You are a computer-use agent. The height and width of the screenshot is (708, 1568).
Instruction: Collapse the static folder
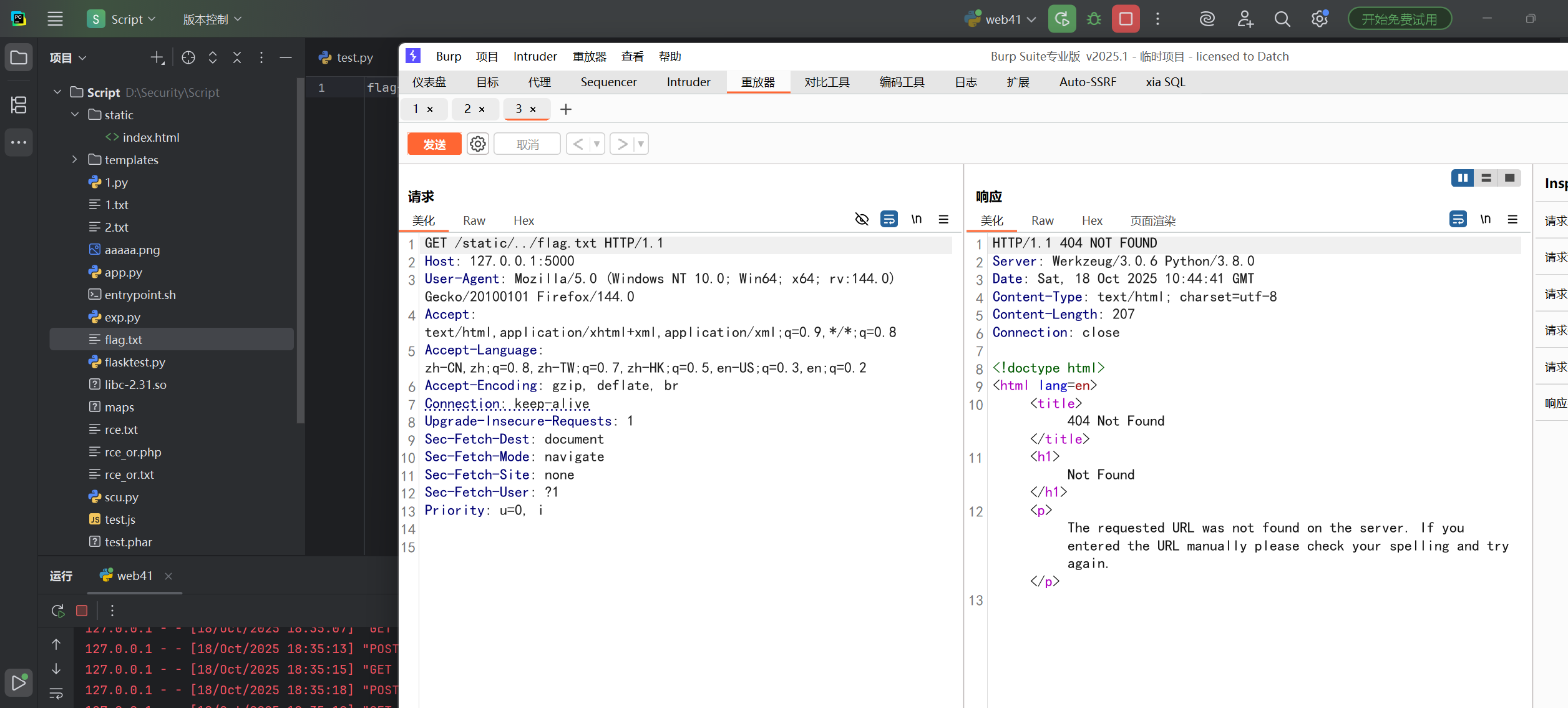[75, 114]
